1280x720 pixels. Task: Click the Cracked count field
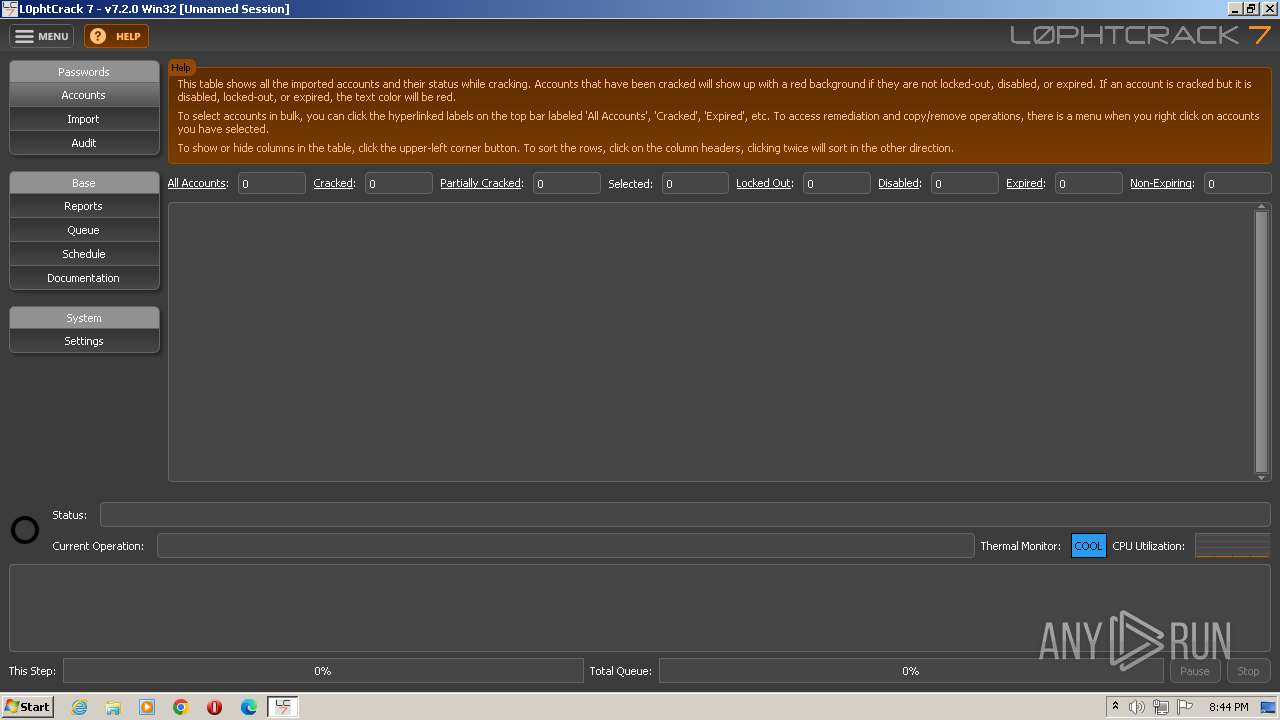[x=399, y=183]
